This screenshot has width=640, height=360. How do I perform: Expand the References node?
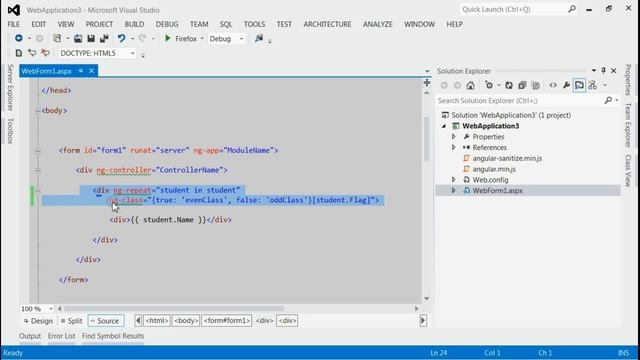[x=453, y=147]
